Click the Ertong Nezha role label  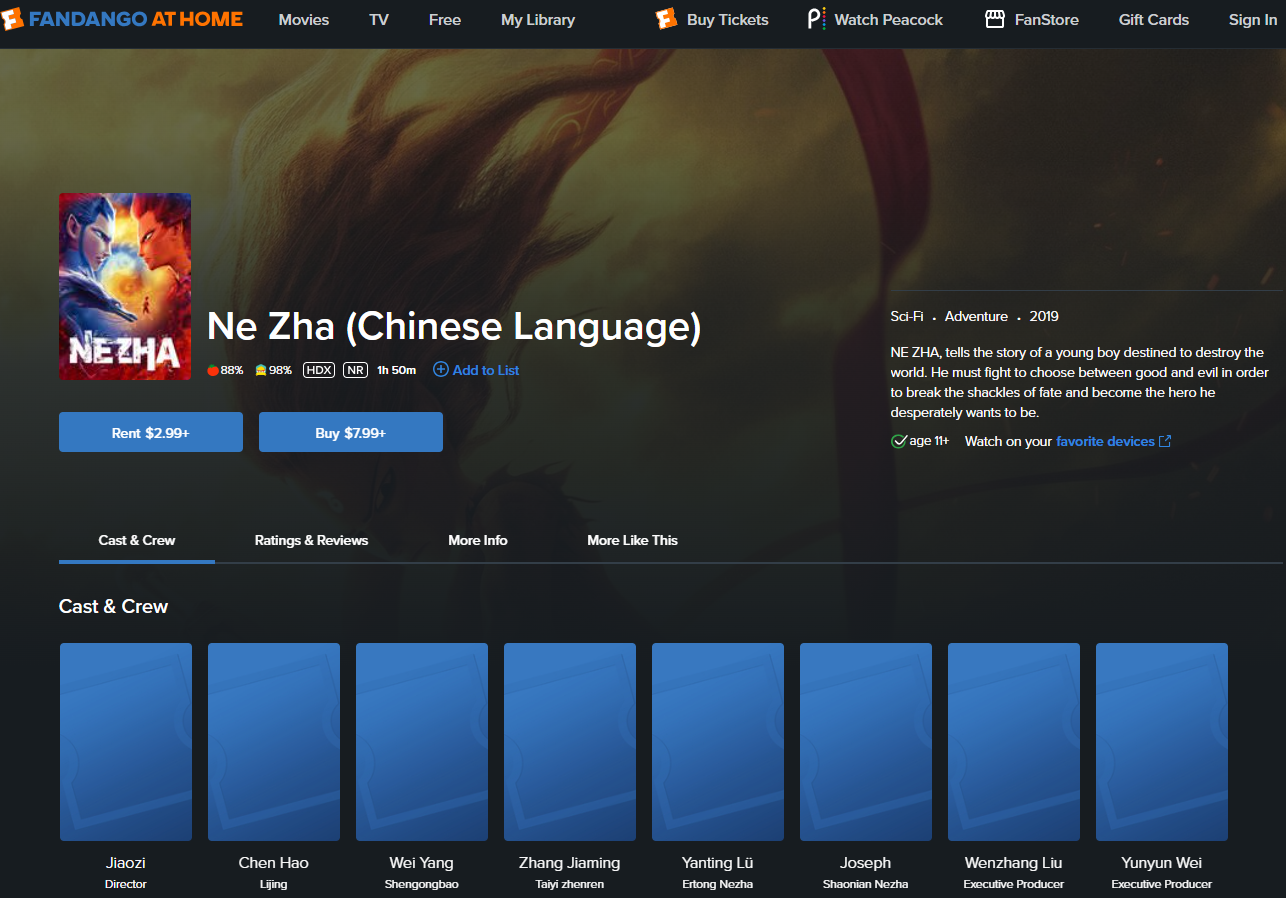pyautogui.click(x=718, y=884)
